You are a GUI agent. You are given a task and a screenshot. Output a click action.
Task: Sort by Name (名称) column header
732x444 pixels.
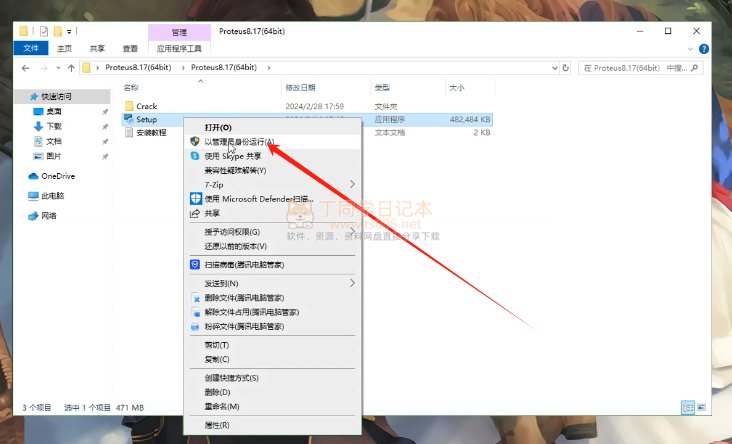(131, 88)
